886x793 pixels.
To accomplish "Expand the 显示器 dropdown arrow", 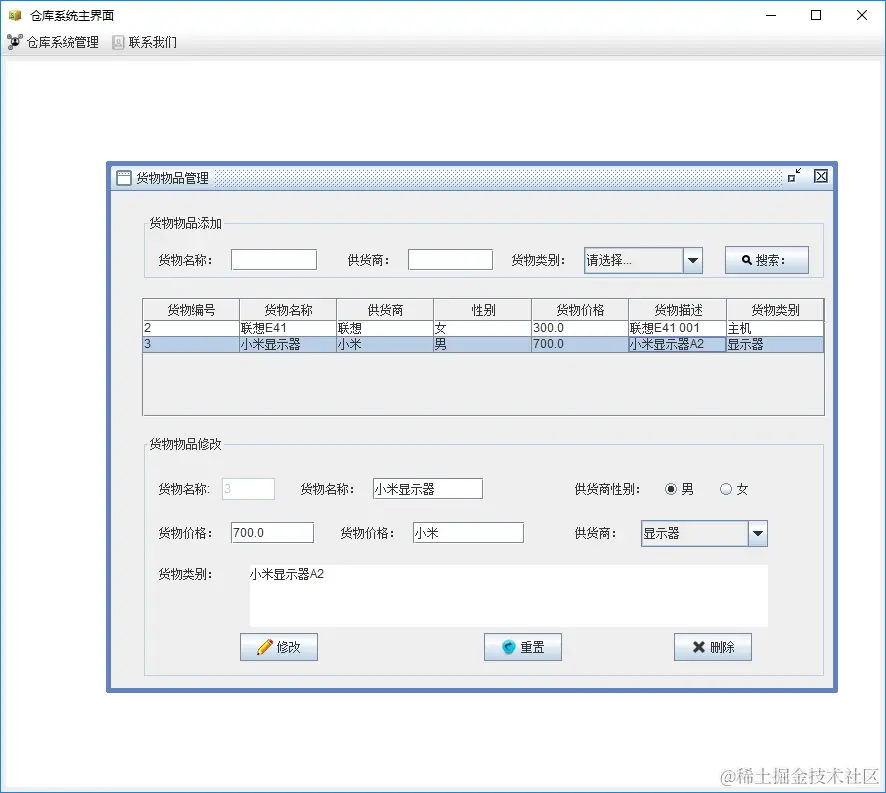I will tap(758, 533).
